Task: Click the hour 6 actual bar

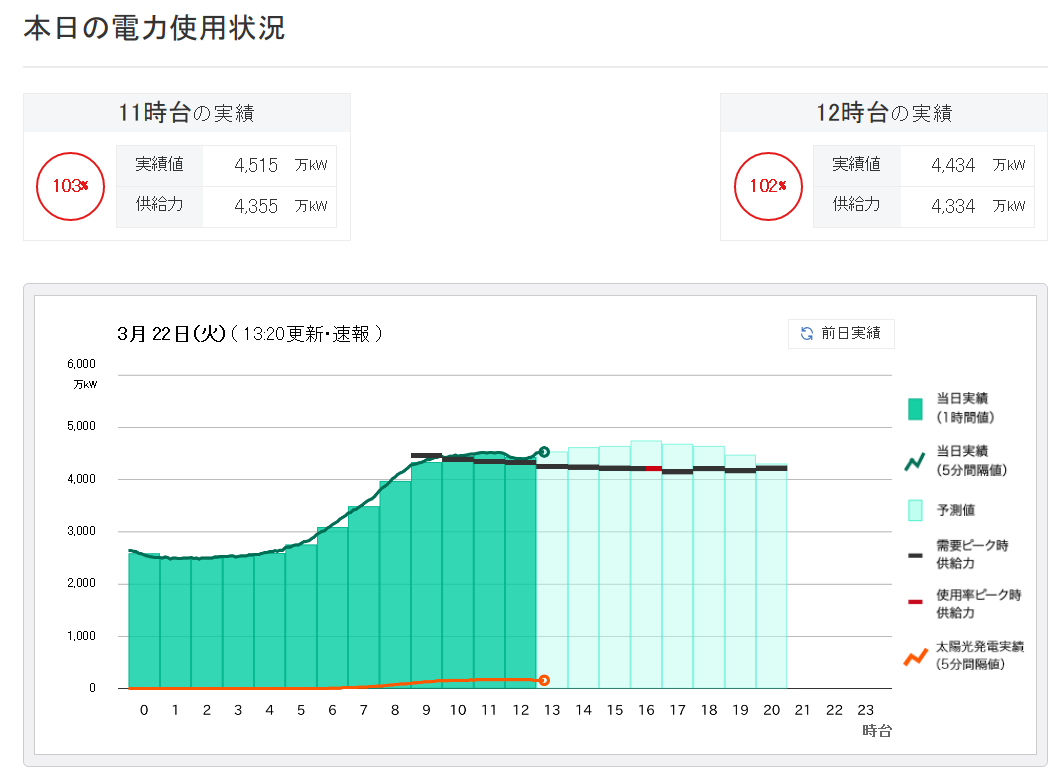Action: coord(332,608)
